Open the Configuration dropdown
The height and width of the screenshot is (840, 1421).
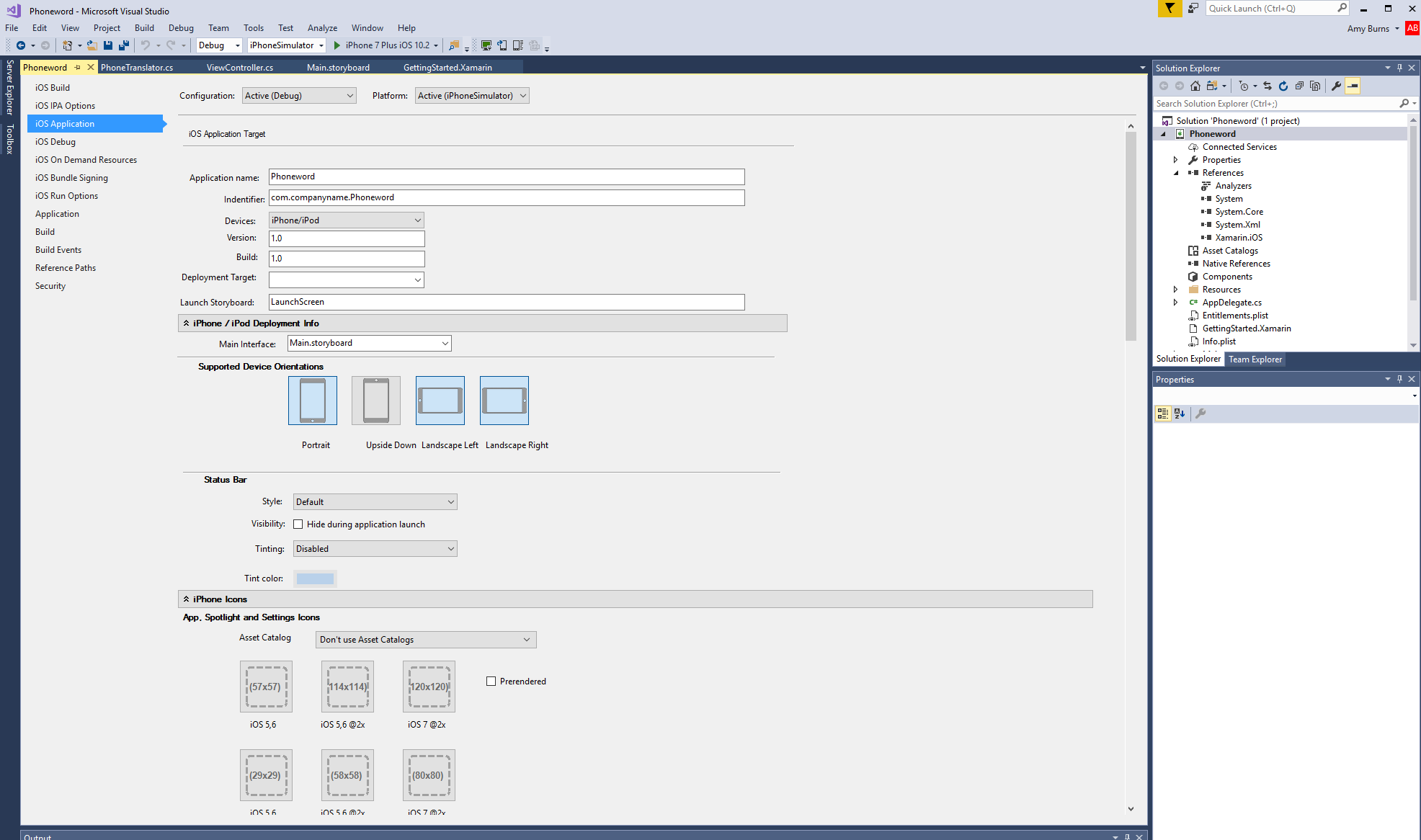coord(299,96)
